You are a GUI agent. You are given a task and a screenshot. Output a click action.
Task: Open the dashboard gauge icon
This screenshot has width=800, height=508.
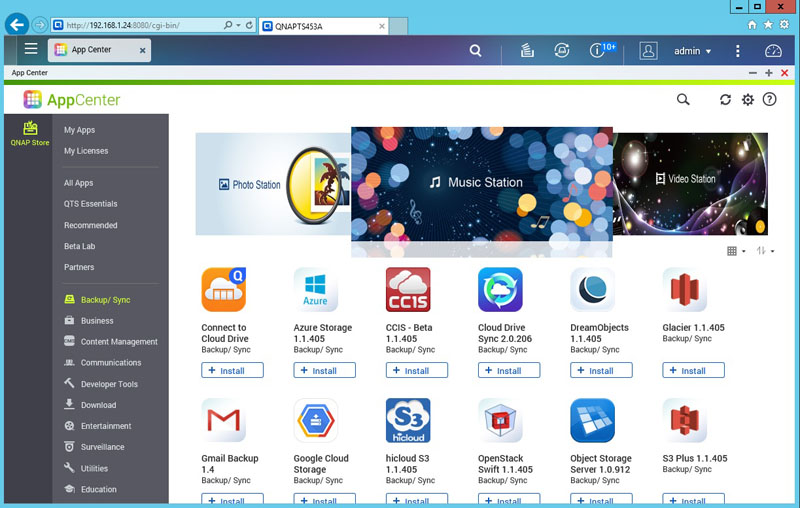pyautogui.click(x=773, y=50)
